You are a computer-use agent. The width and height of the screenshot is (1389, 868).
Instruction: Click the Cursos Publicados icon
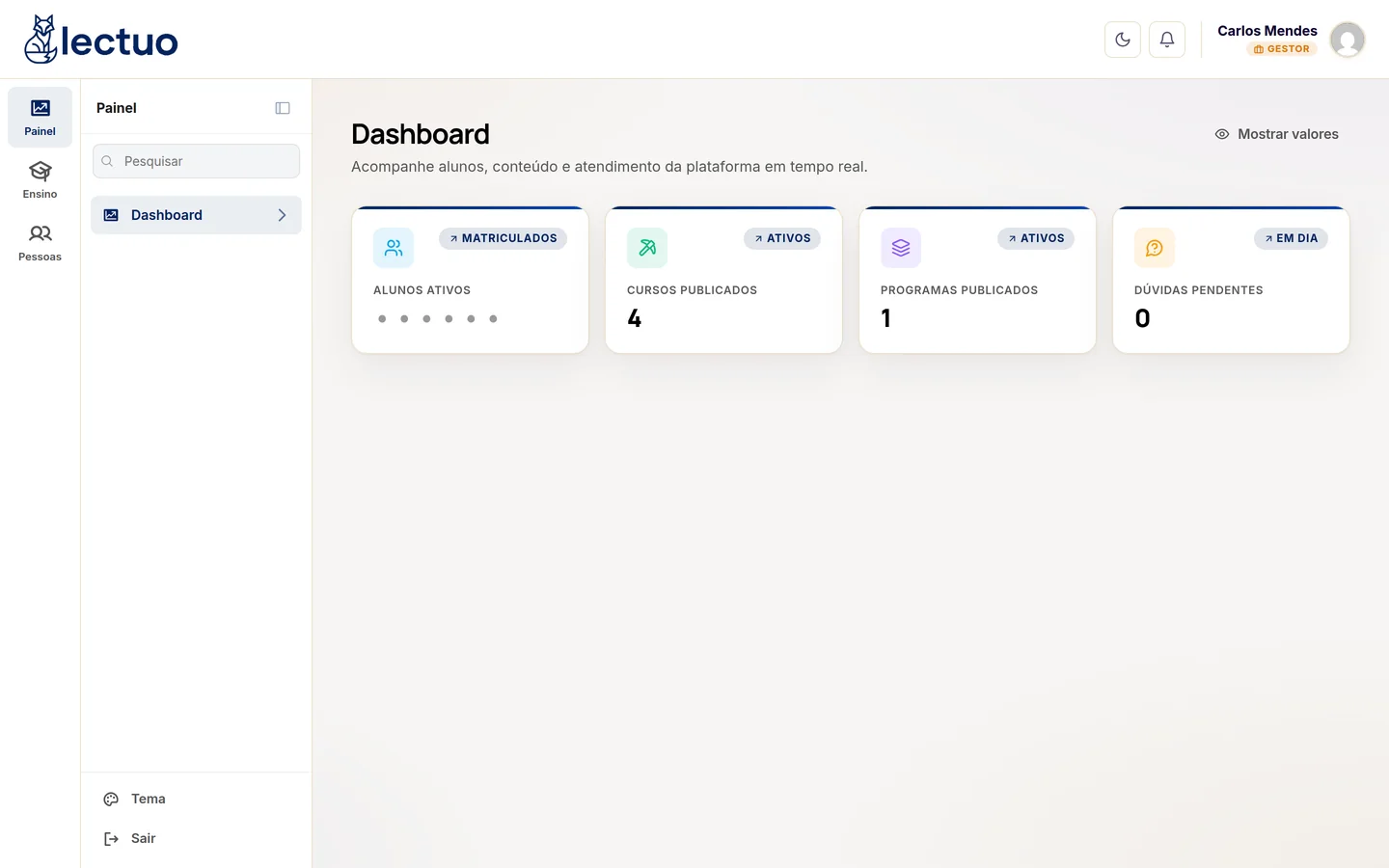pos(647,248)
